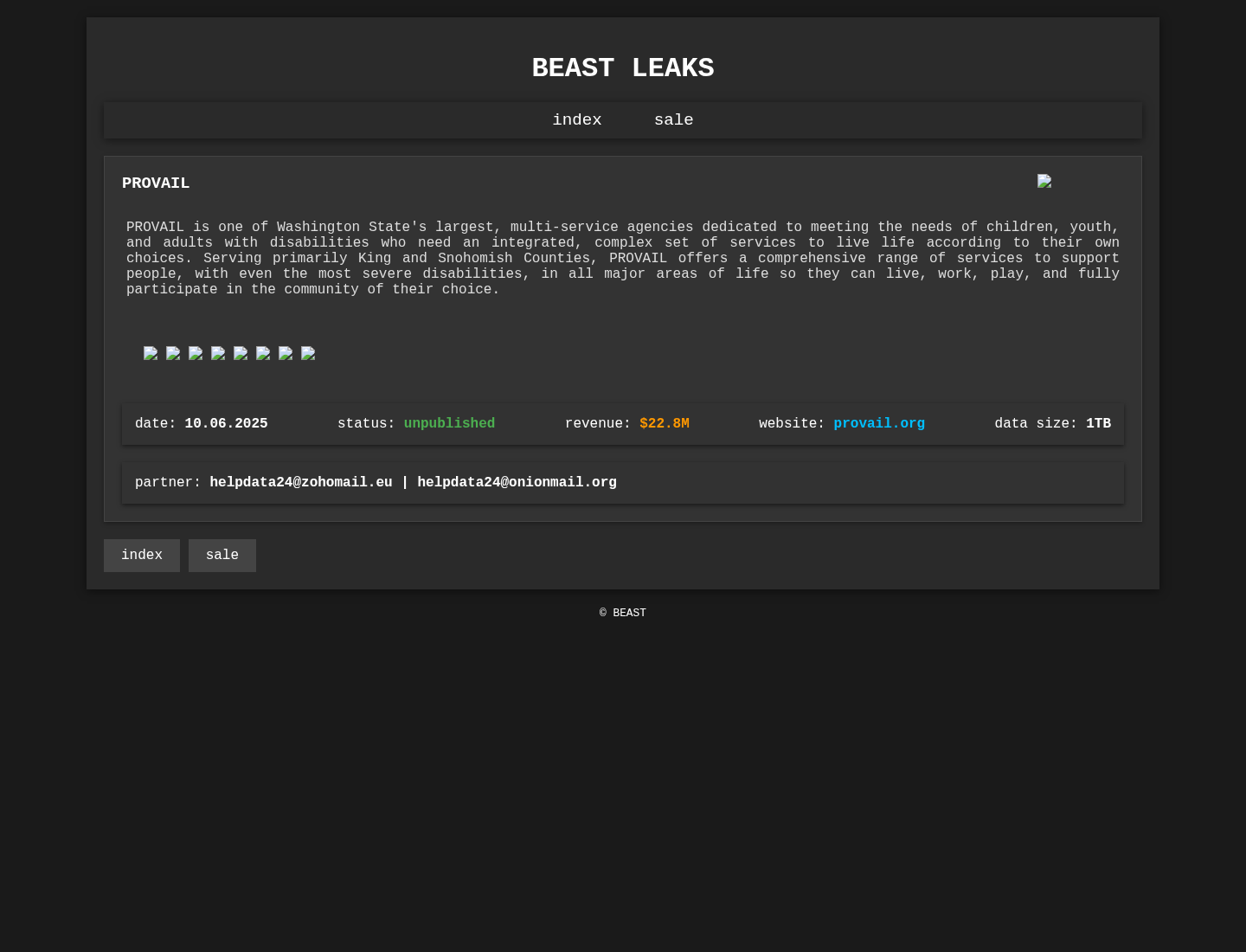Open the first broken image thumbnail

pos(151,353)
